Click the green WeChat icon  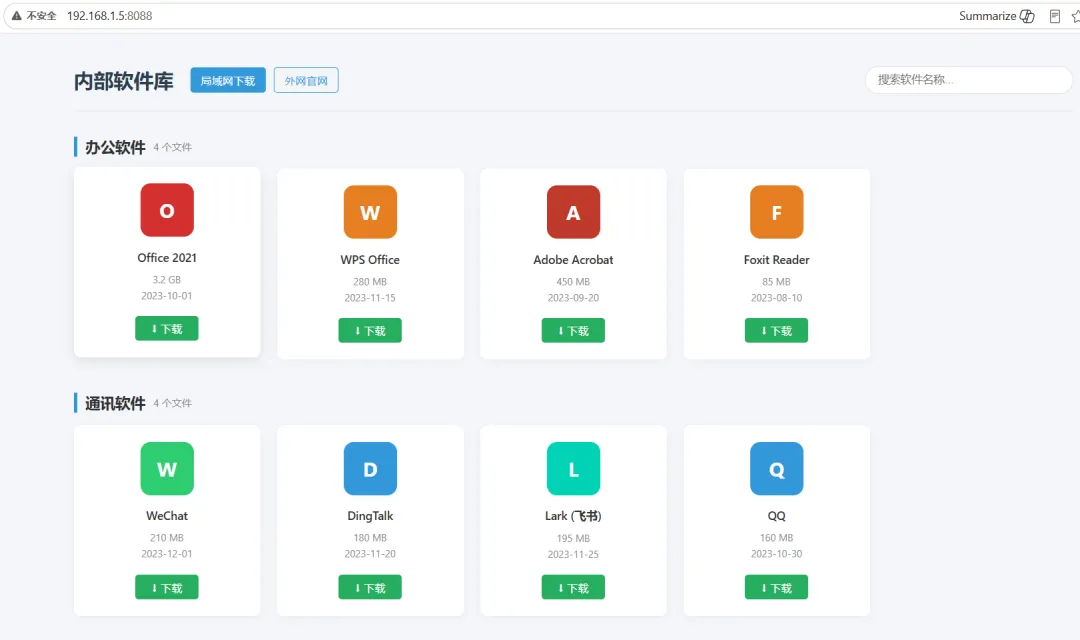pyautogui.click(x=167, y=468)
